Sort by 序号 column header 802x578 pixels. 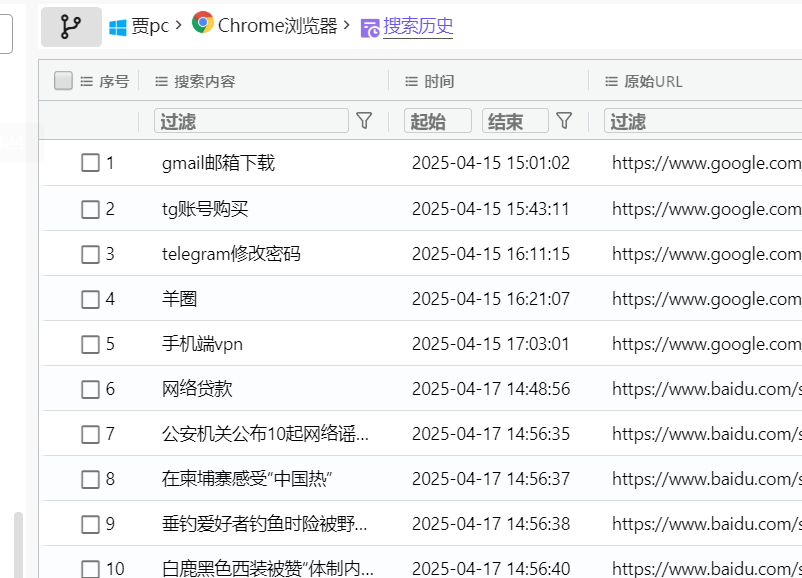click(x=114, y=81)
